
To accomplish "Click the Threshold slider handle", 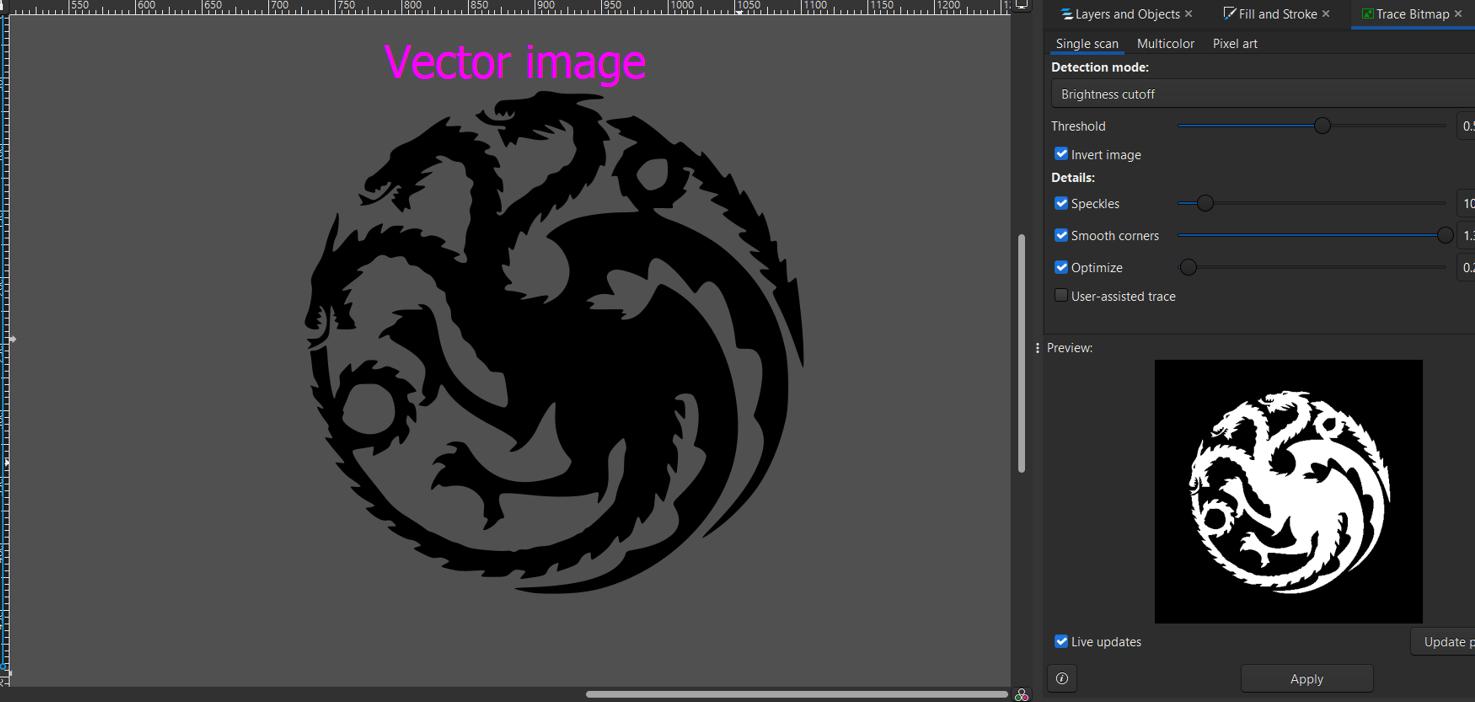I will pos(1322,125).
